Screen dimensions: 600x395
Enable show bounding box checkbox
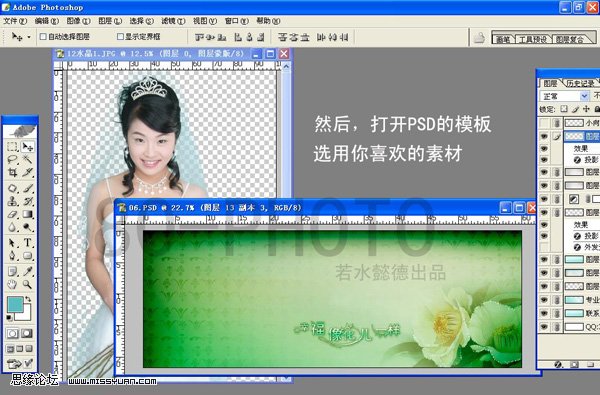(120, 37)
